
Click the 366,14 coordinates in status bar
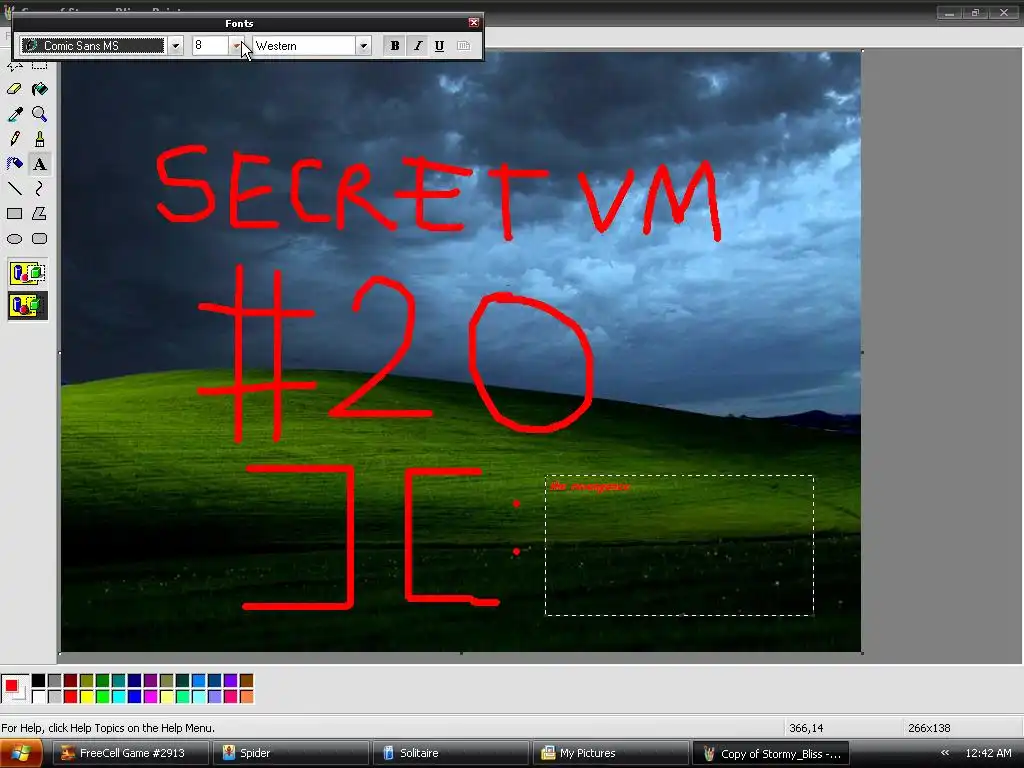[806, 728]
